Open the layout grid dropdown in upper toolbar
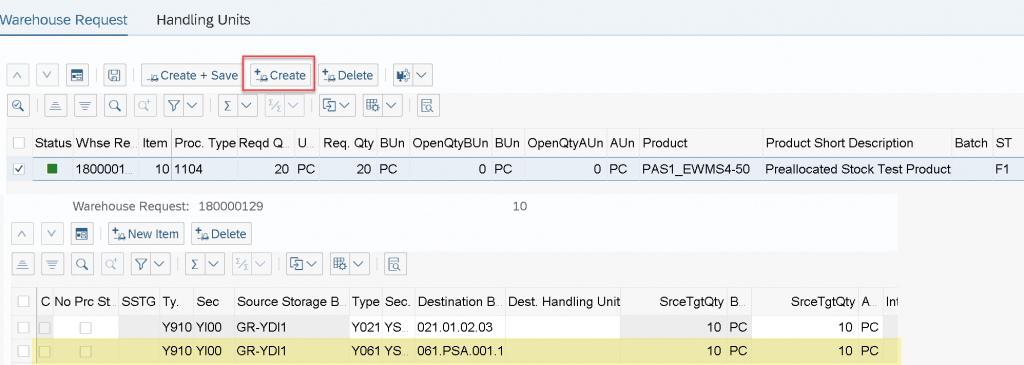This screenshot has width=1024, height=365. coord(392,105)
